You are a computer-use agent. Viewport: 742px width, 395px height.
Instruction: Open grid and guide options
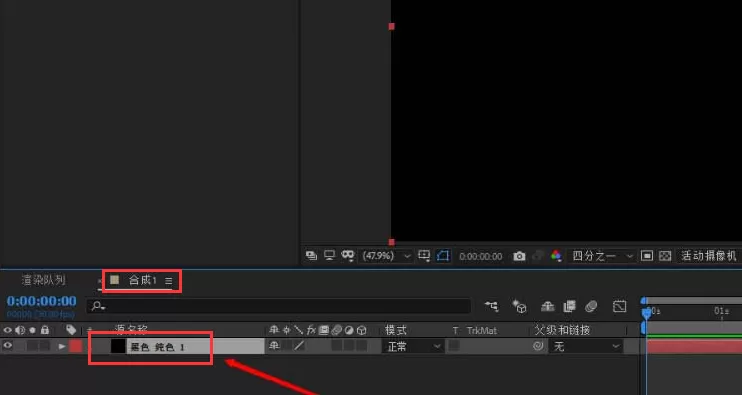point(424,256)
